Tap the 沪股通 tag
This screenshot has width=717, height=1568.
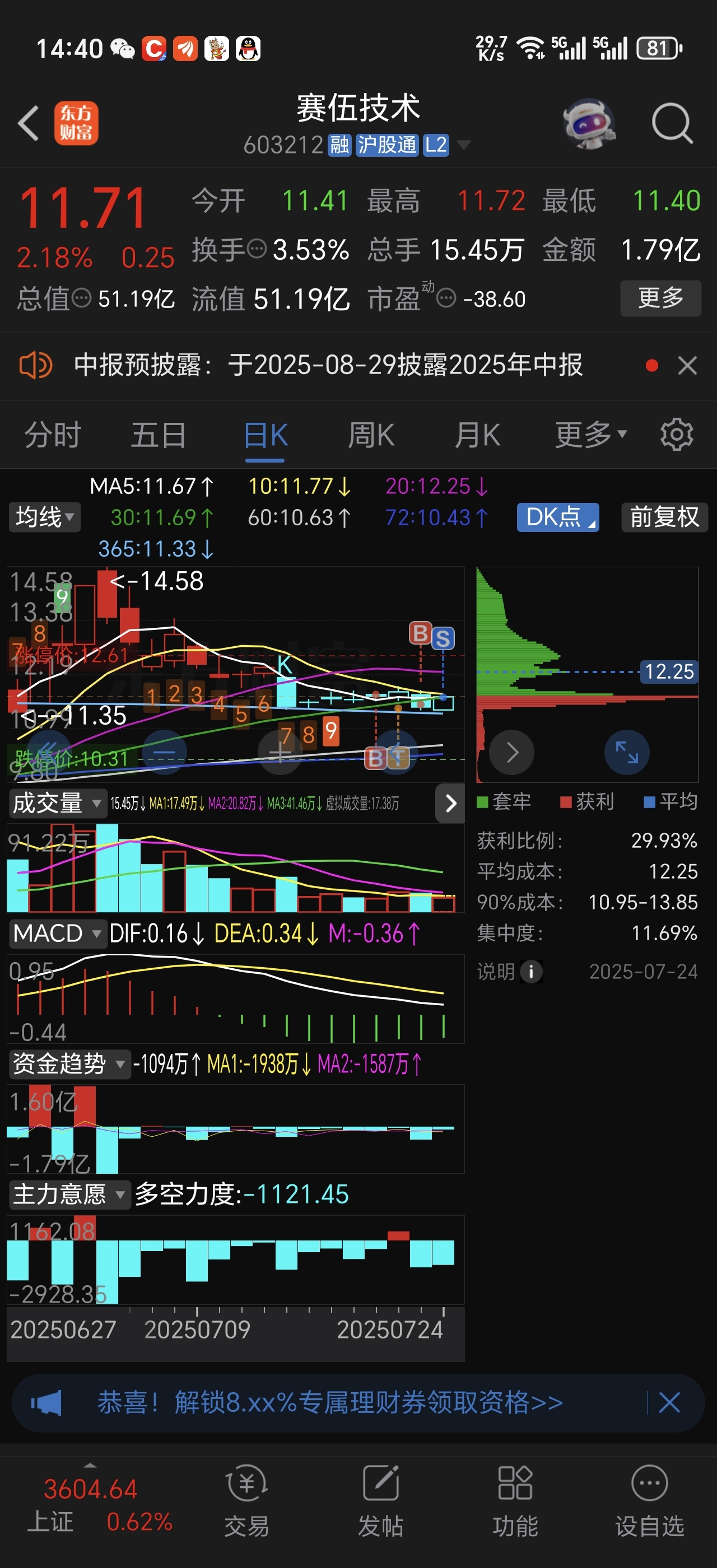pyautogui.click(x=387, y=145)
